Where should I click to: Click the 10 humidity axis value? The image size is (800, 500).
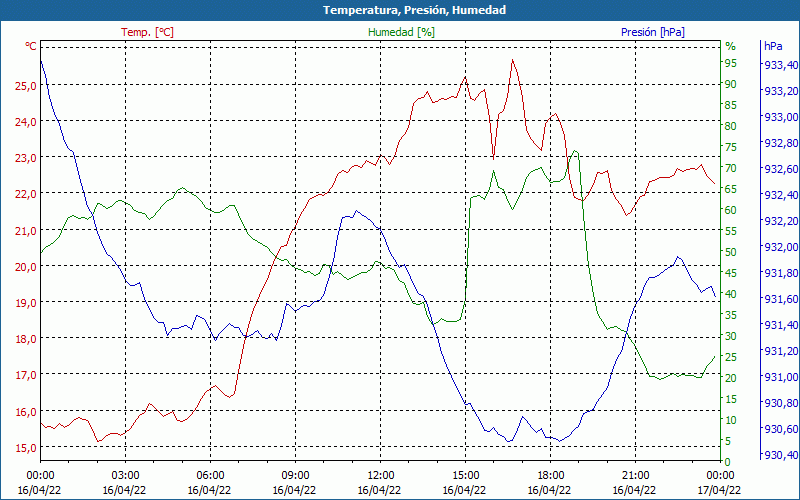[731, 420]
